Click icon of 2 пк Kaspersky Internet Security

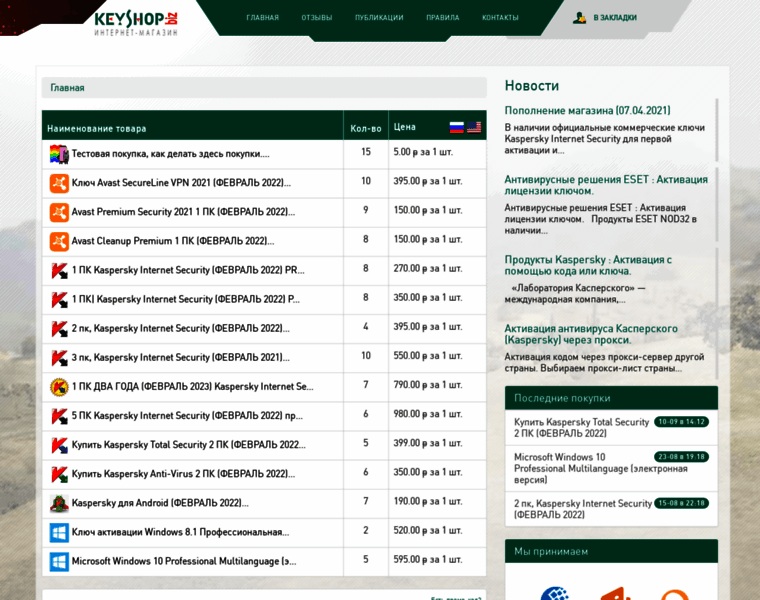click(x=59, y=329)
